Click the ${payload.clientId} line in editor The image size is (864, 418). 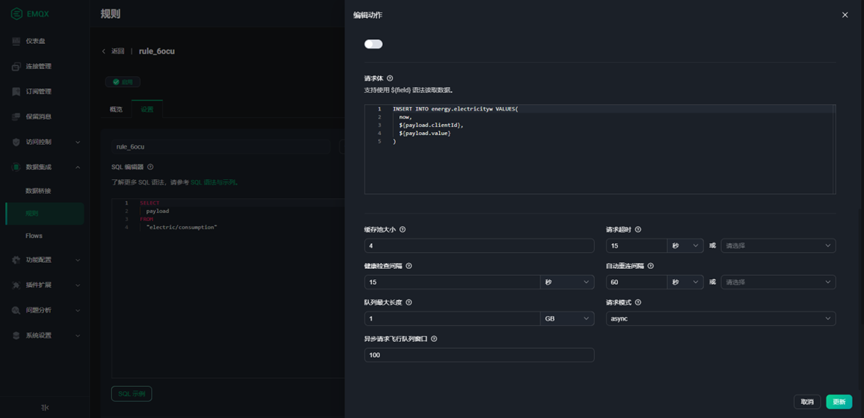(431, 125)
